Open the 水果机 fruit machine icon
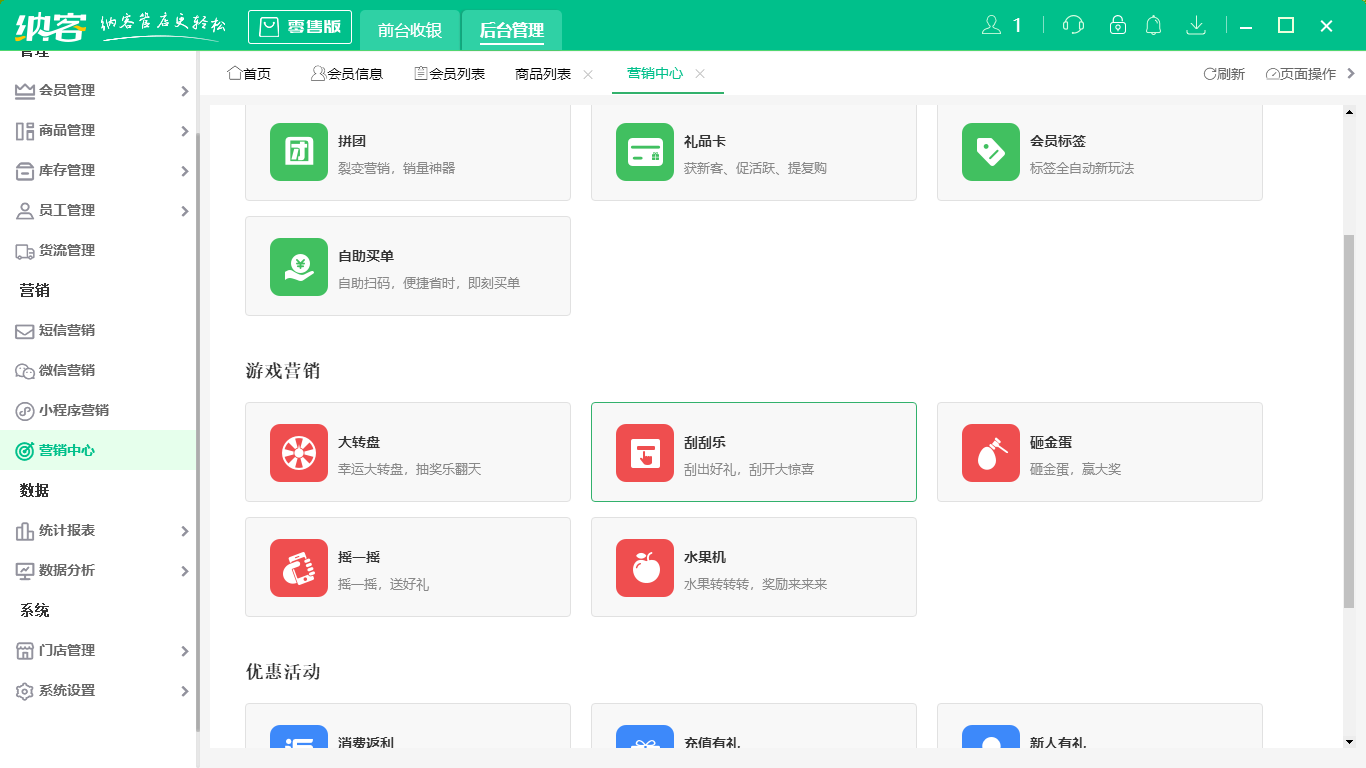Viewport: 1366px width, 768px height. coord(644,567)
